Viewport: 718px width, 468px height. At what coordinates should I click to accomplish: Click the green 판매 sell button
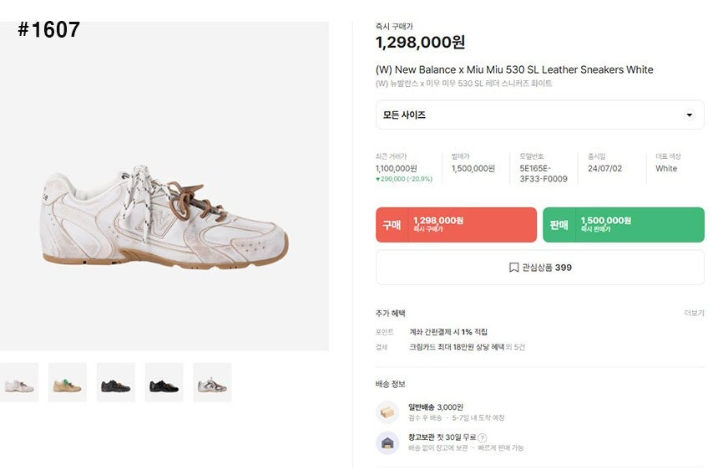click(x=623, y=225)
